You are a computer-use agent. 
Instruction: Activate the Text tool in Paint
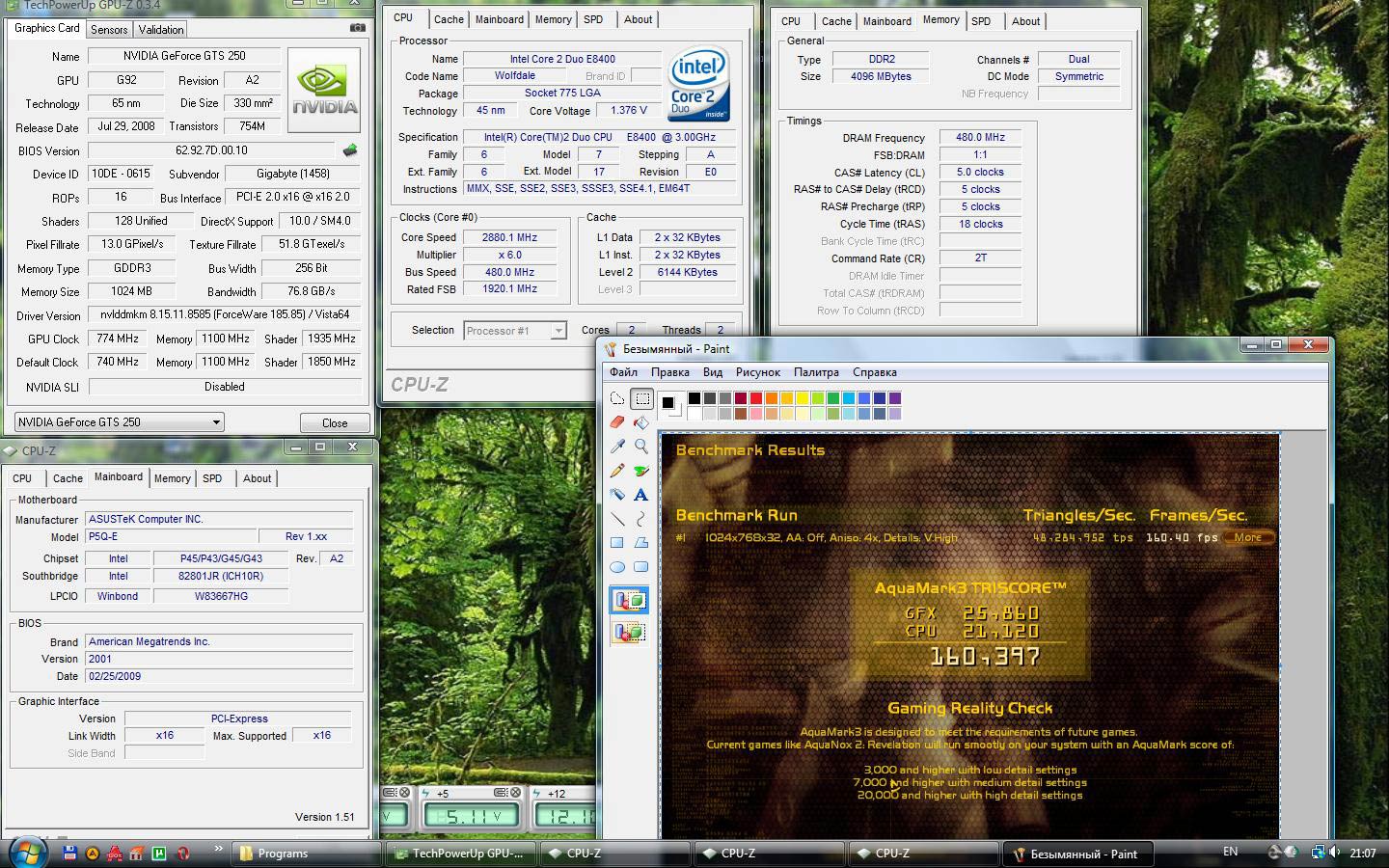pyautogui.click(x=641, y=495)
